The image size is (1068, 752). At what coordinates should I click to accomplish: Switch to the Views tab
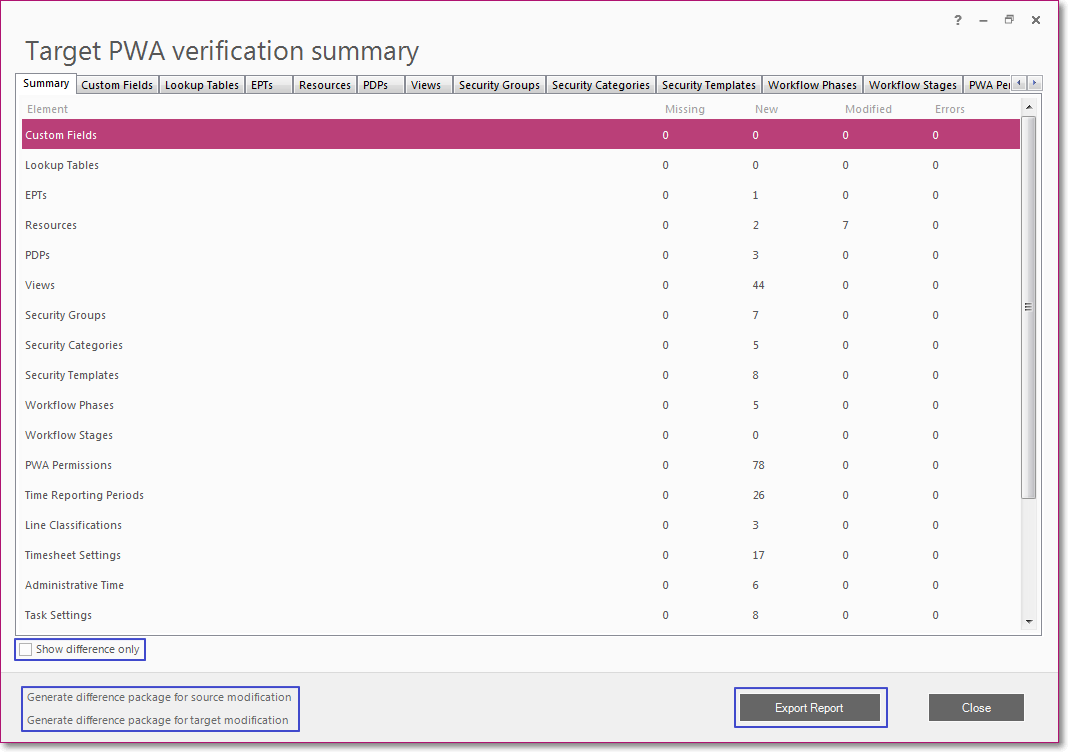pyautogui.click(x=426, y=85)
